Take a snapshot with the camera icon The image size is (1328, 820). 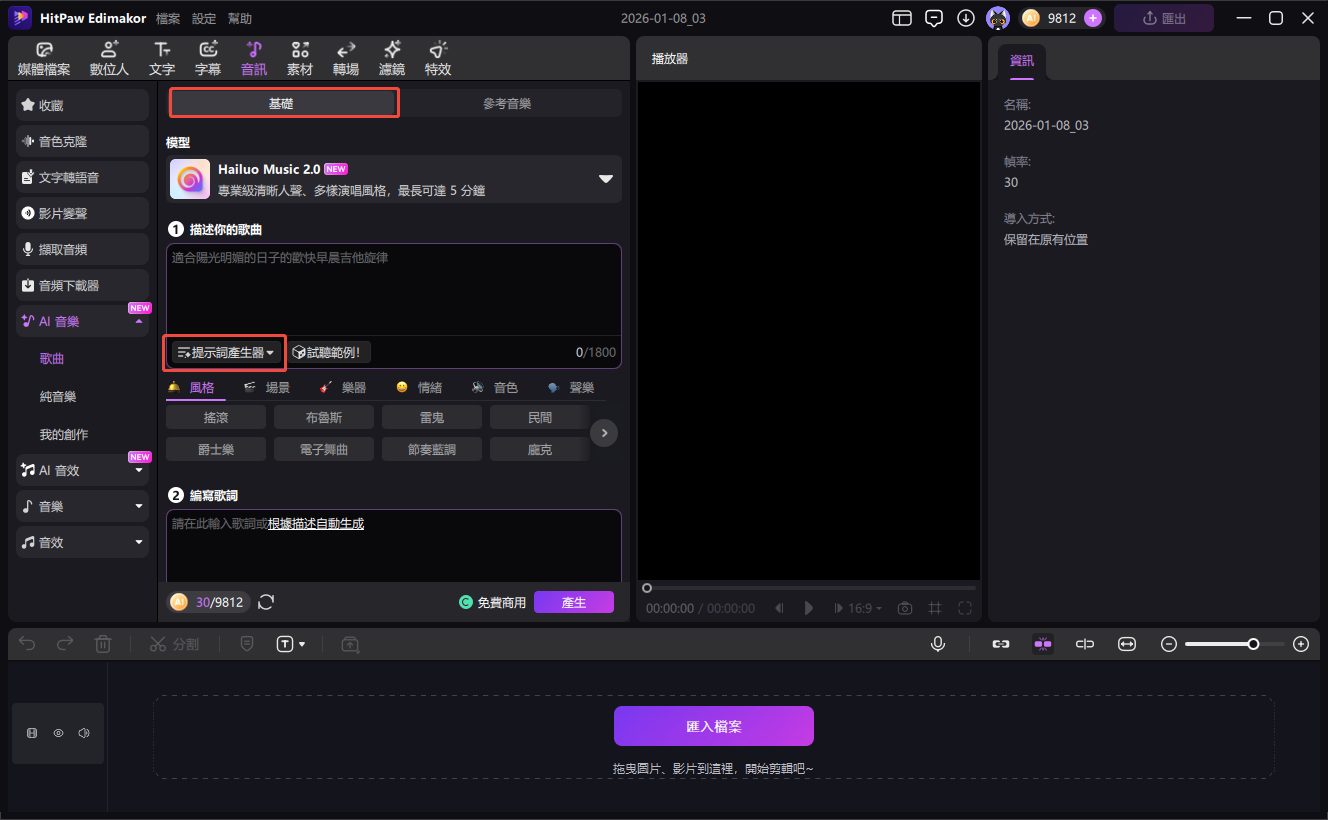coord(904,607)
